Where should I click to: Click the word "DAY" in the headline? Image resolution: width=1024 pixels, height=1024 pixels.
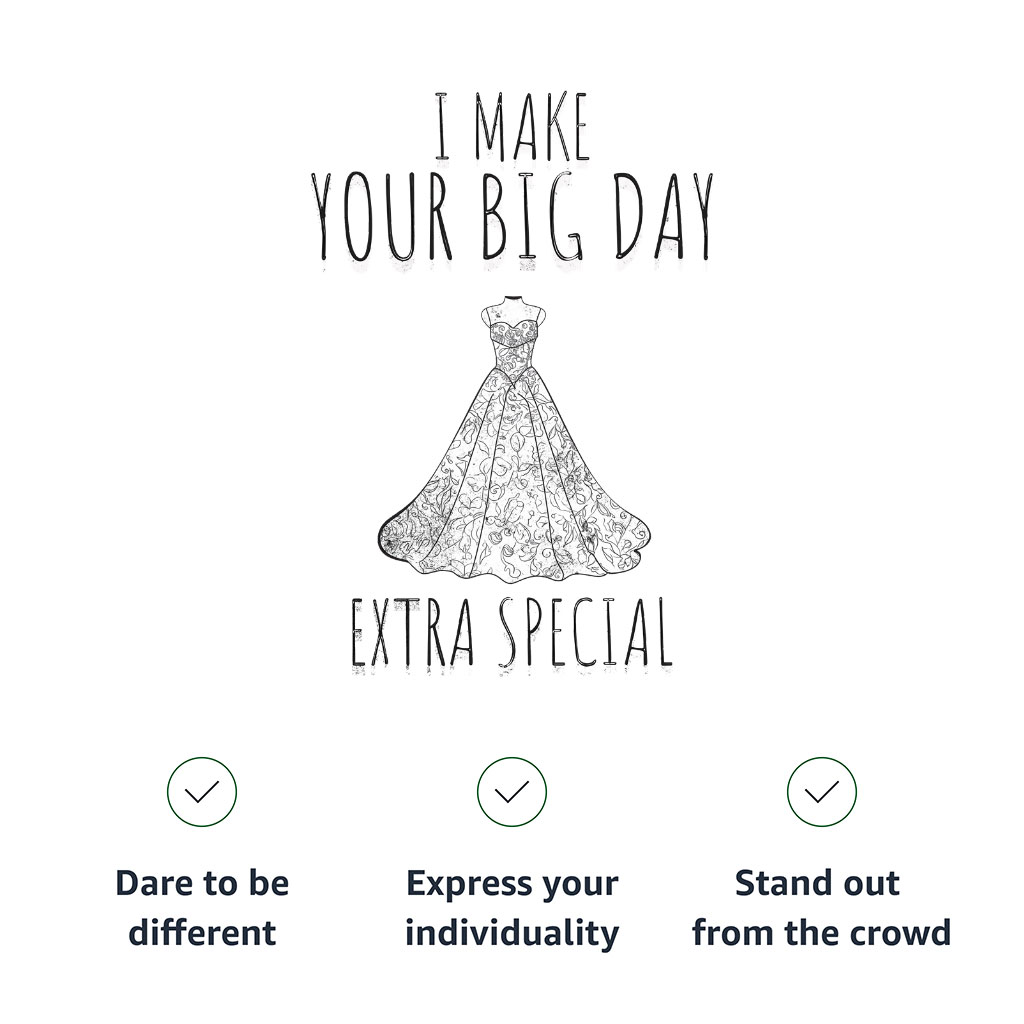(x=663, y=218)
